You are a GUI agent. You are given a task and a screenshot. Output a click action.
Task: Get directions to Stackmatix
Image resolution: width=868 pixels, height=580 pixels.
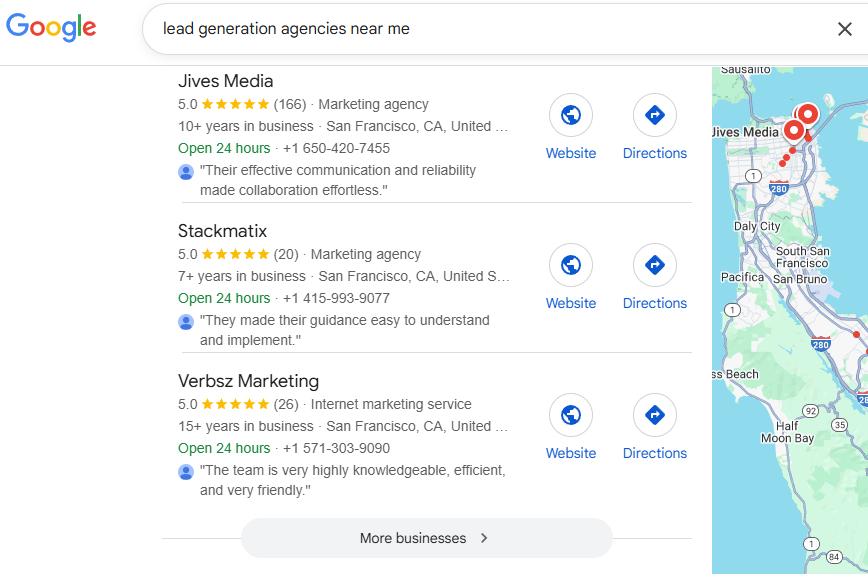click(654, 265)
